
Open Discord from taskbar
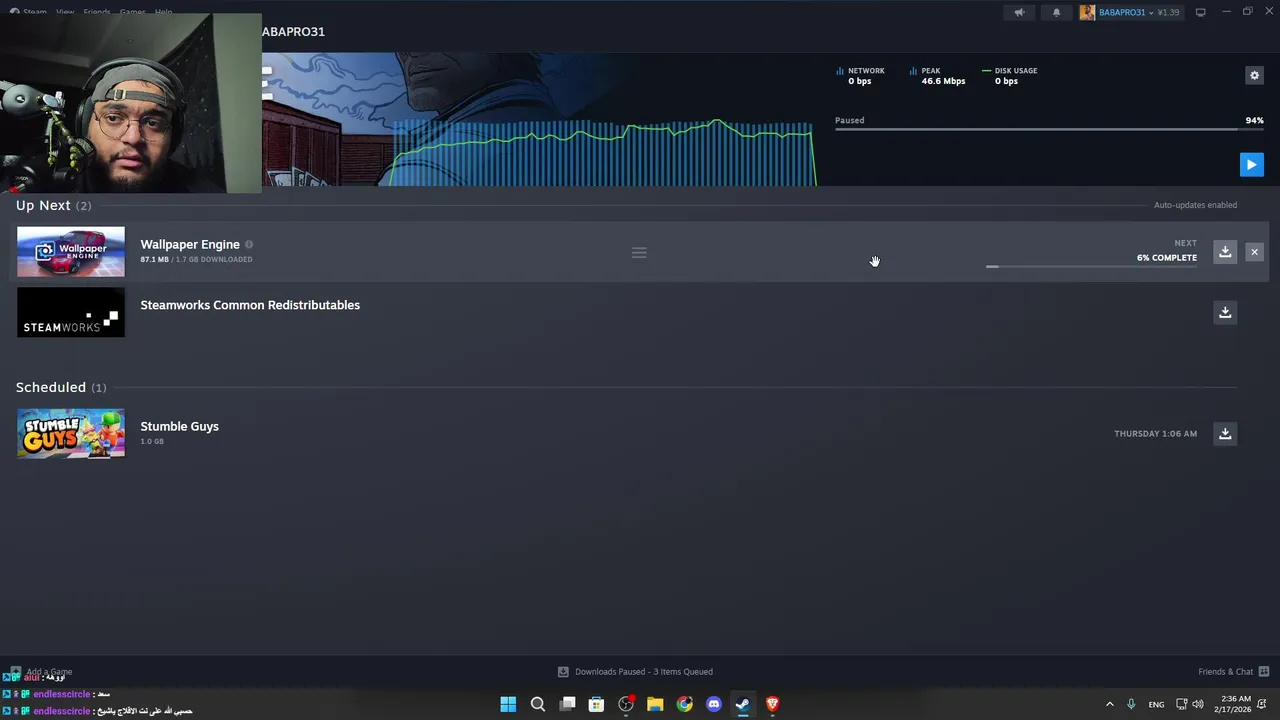(713, 704)
